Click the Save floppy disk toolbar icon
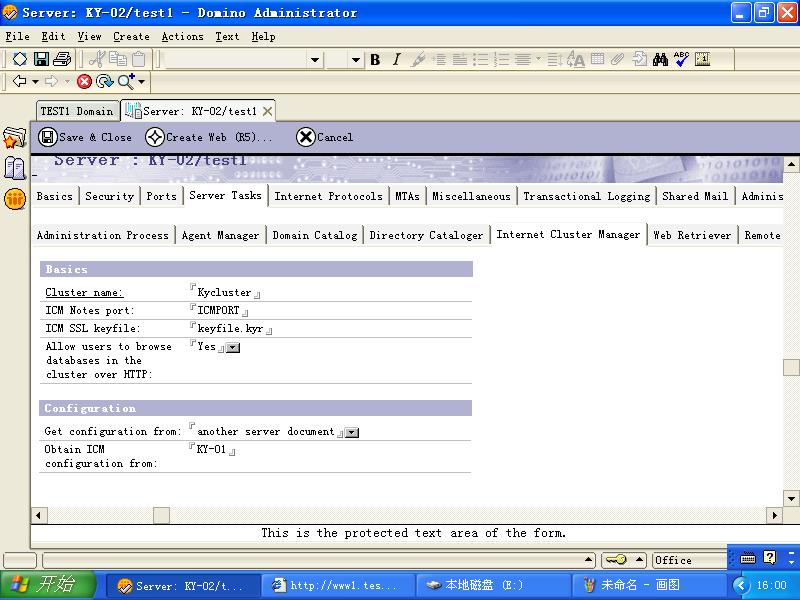 pyautogui.click(x=42, y=60)
